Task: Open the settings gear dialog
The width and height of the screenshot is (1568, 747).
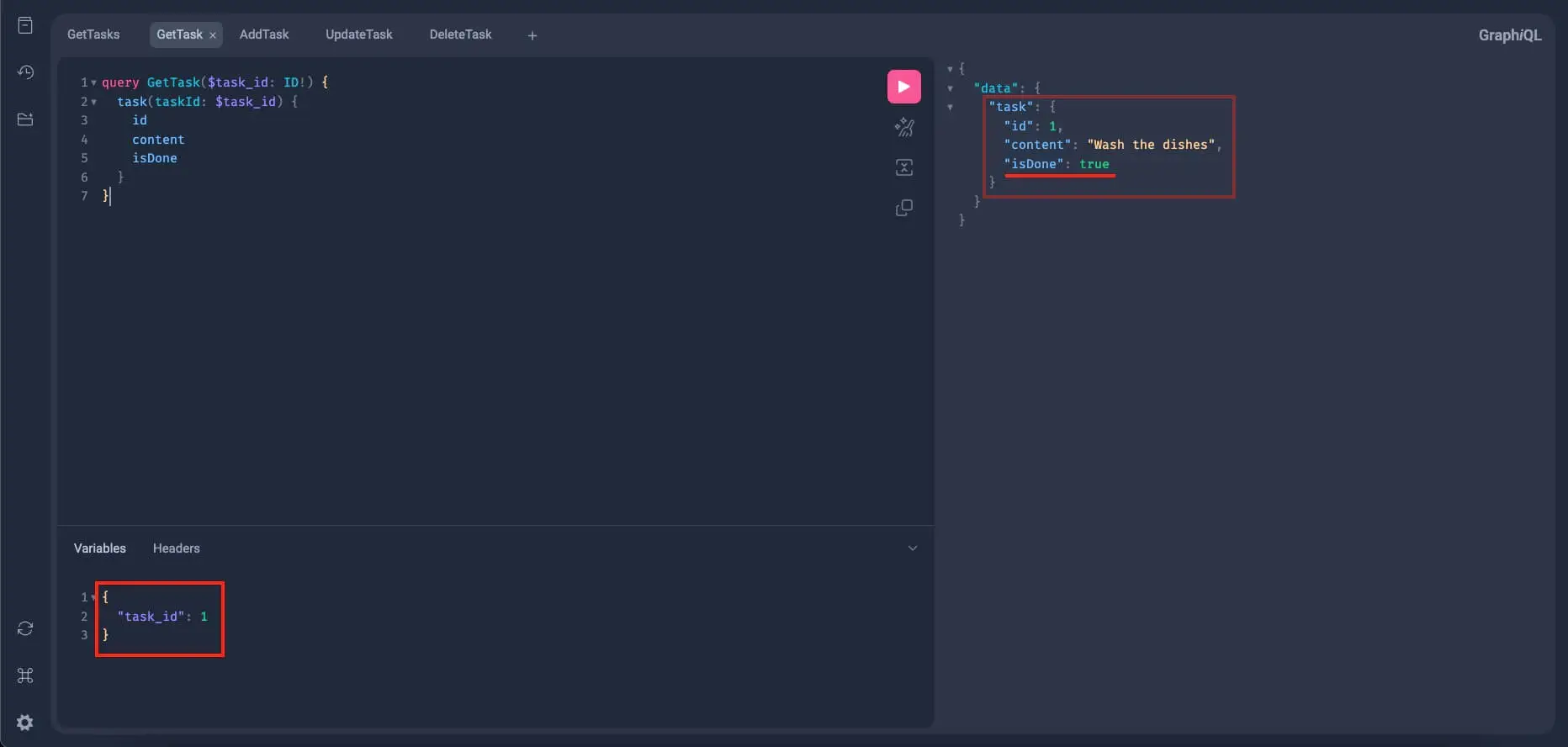Action: coord(25,723)
